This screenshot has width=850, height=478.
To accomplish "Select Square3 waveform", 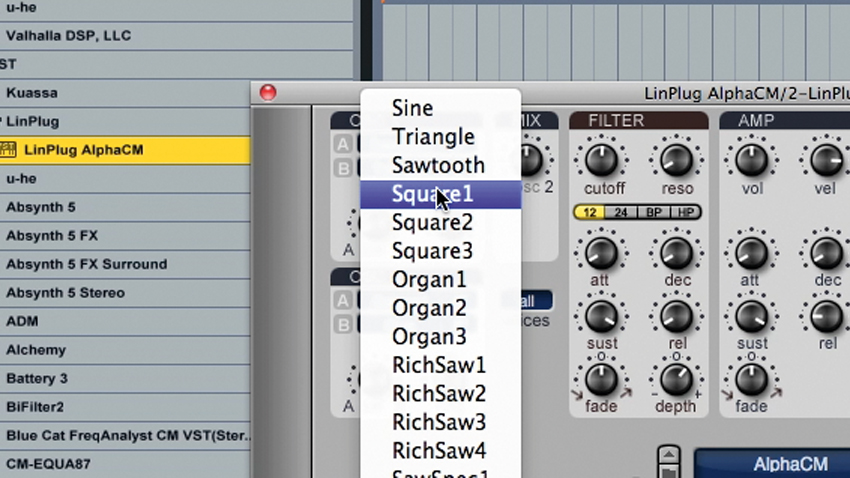I will [440, 251].
